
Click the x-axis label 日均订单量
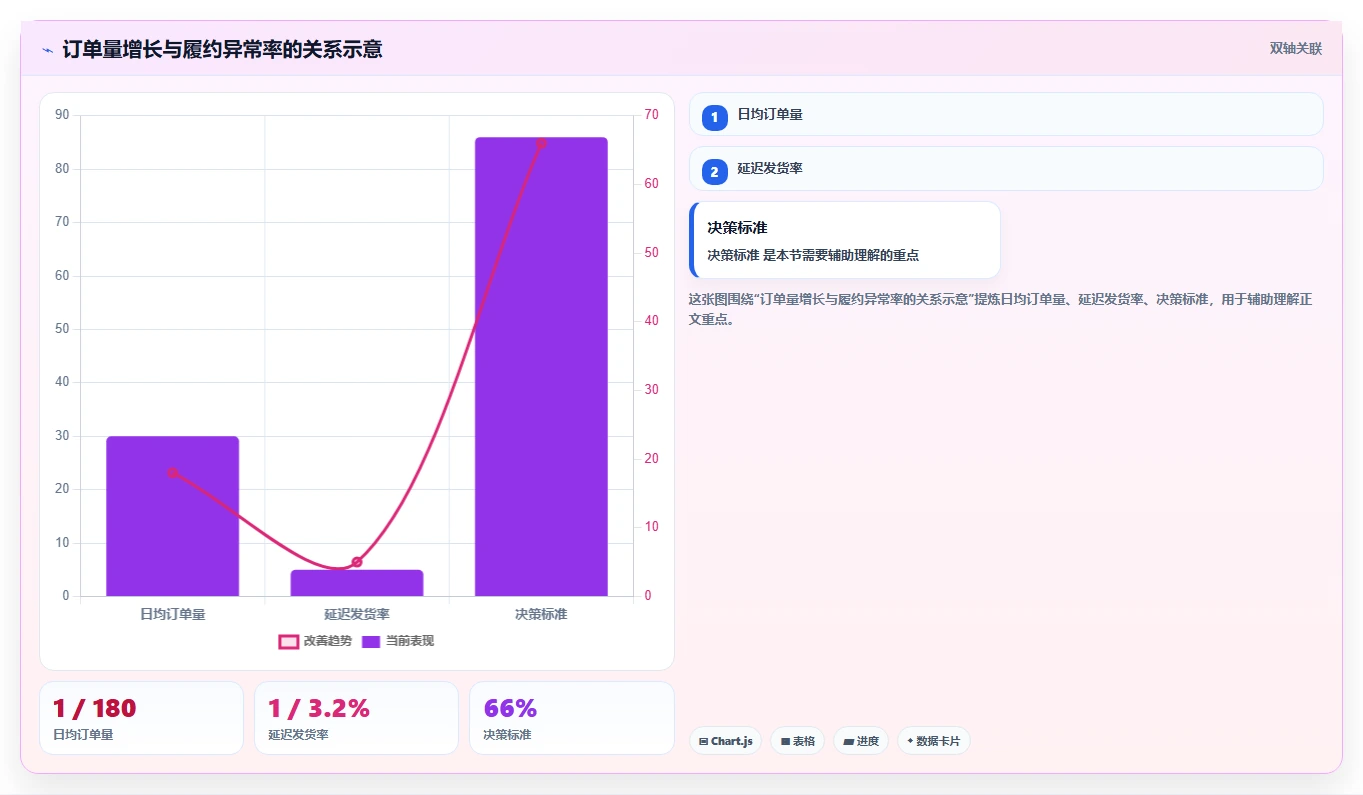click(172, 614)
